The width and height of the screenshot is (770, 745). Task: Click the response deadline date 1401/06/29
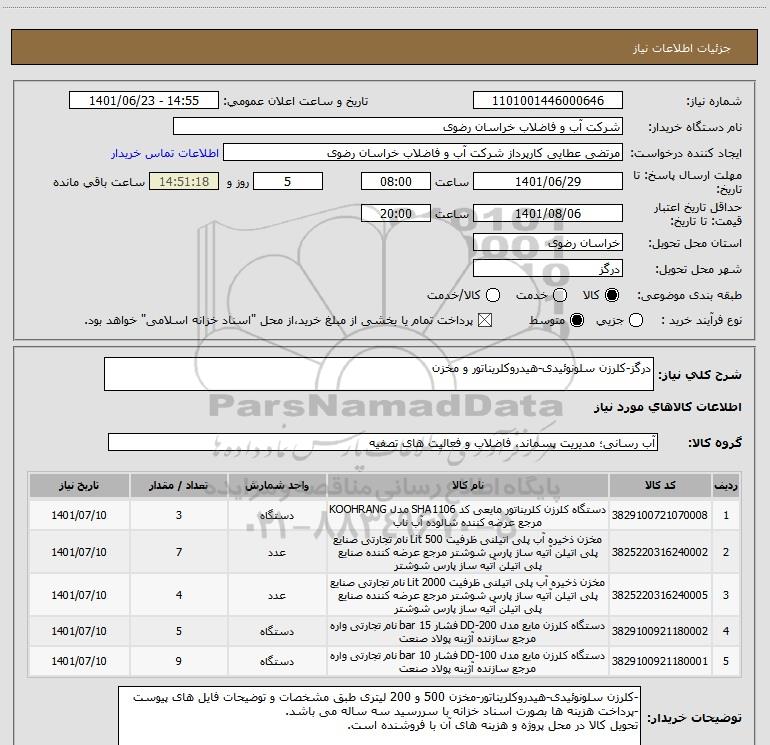tap(548, 181)
